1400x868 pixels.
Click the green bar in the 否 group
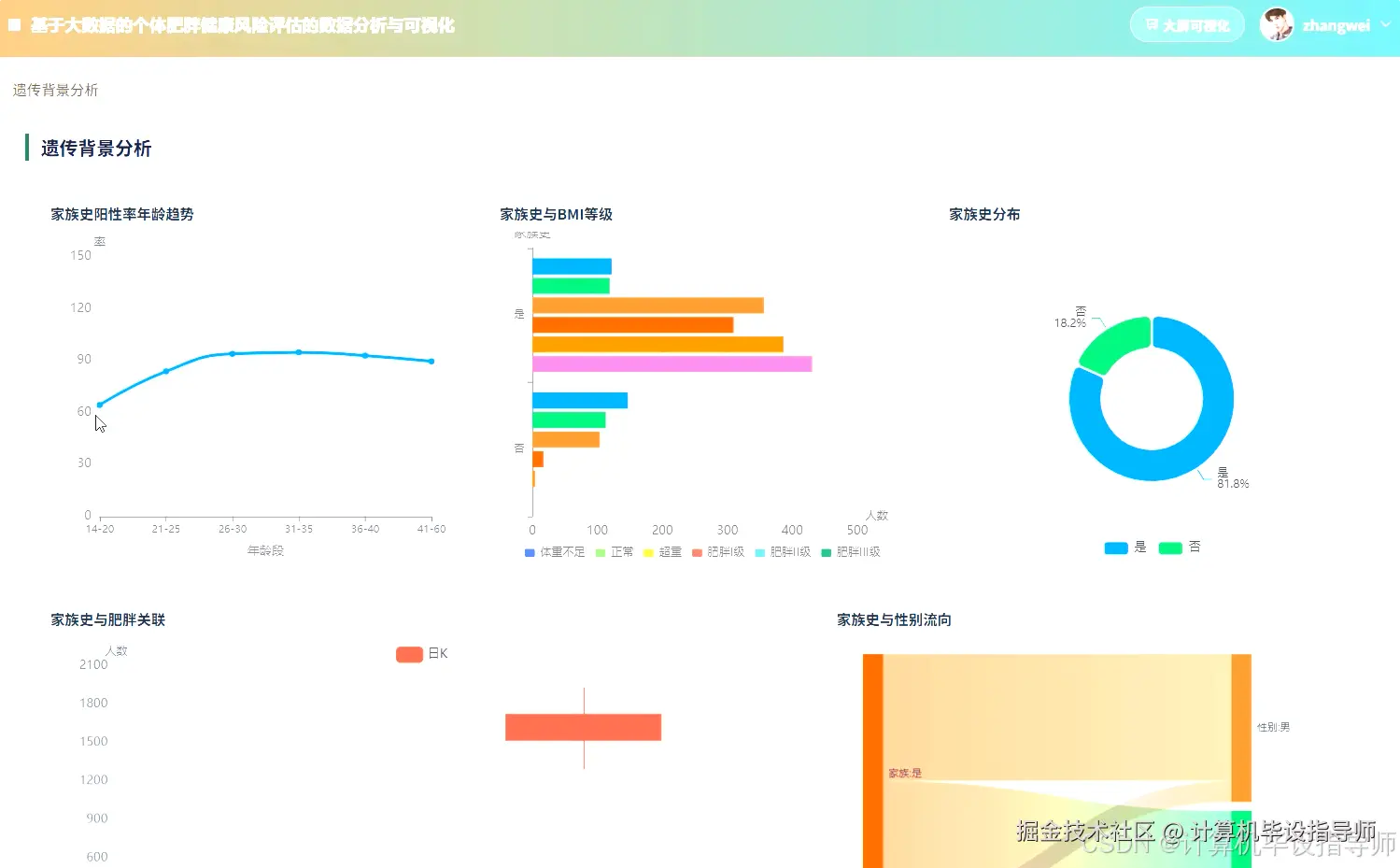569,420
